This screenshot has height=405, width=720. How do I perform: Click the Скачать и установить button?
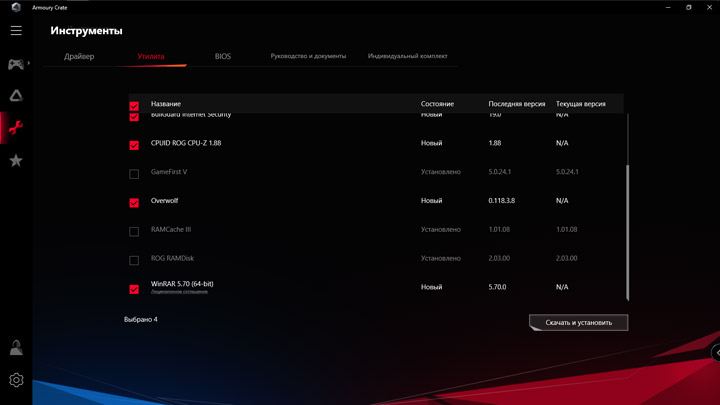point(579,322)
